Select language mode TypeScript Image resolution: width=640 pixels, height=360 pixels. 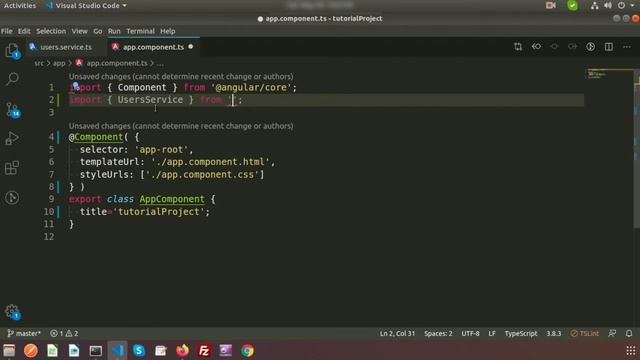[x=521, y=333]
